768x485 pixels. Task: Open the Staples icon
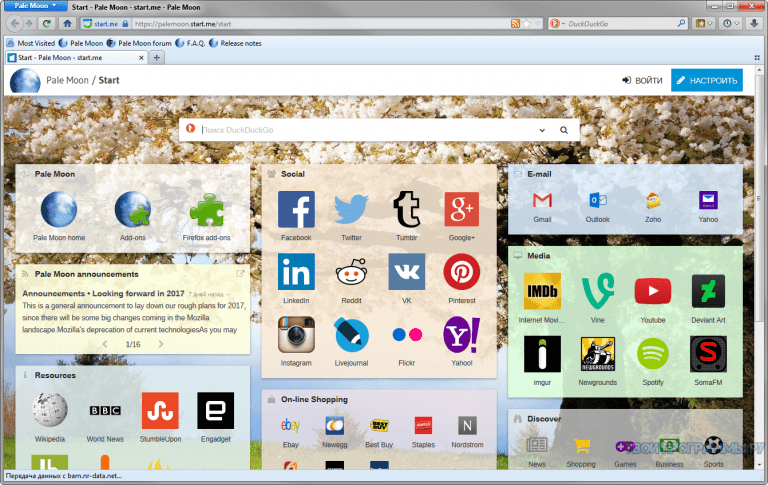coord(423,425)
